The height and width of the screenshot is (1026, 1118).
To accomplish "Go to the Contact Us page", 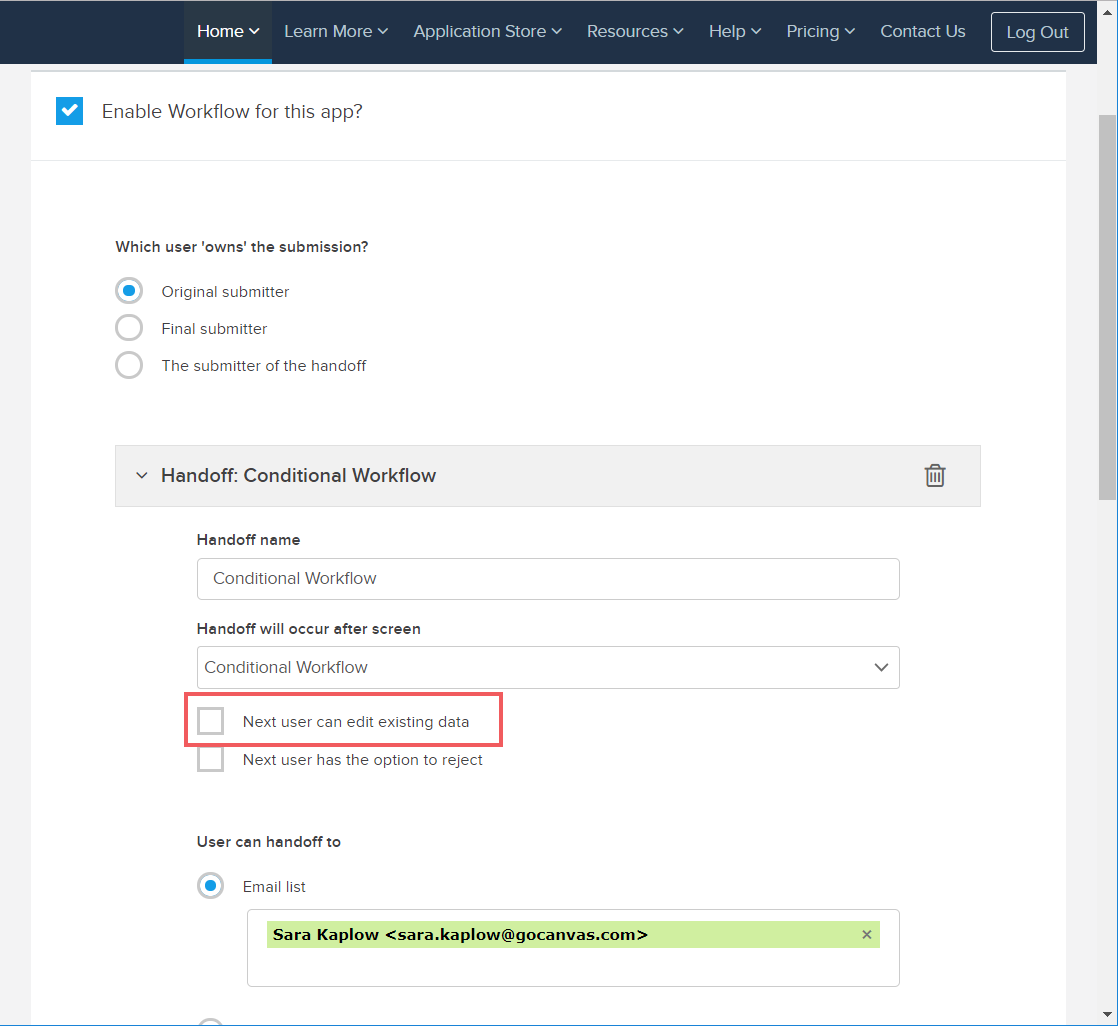I will pyautogui.click(x=922, y=32).
